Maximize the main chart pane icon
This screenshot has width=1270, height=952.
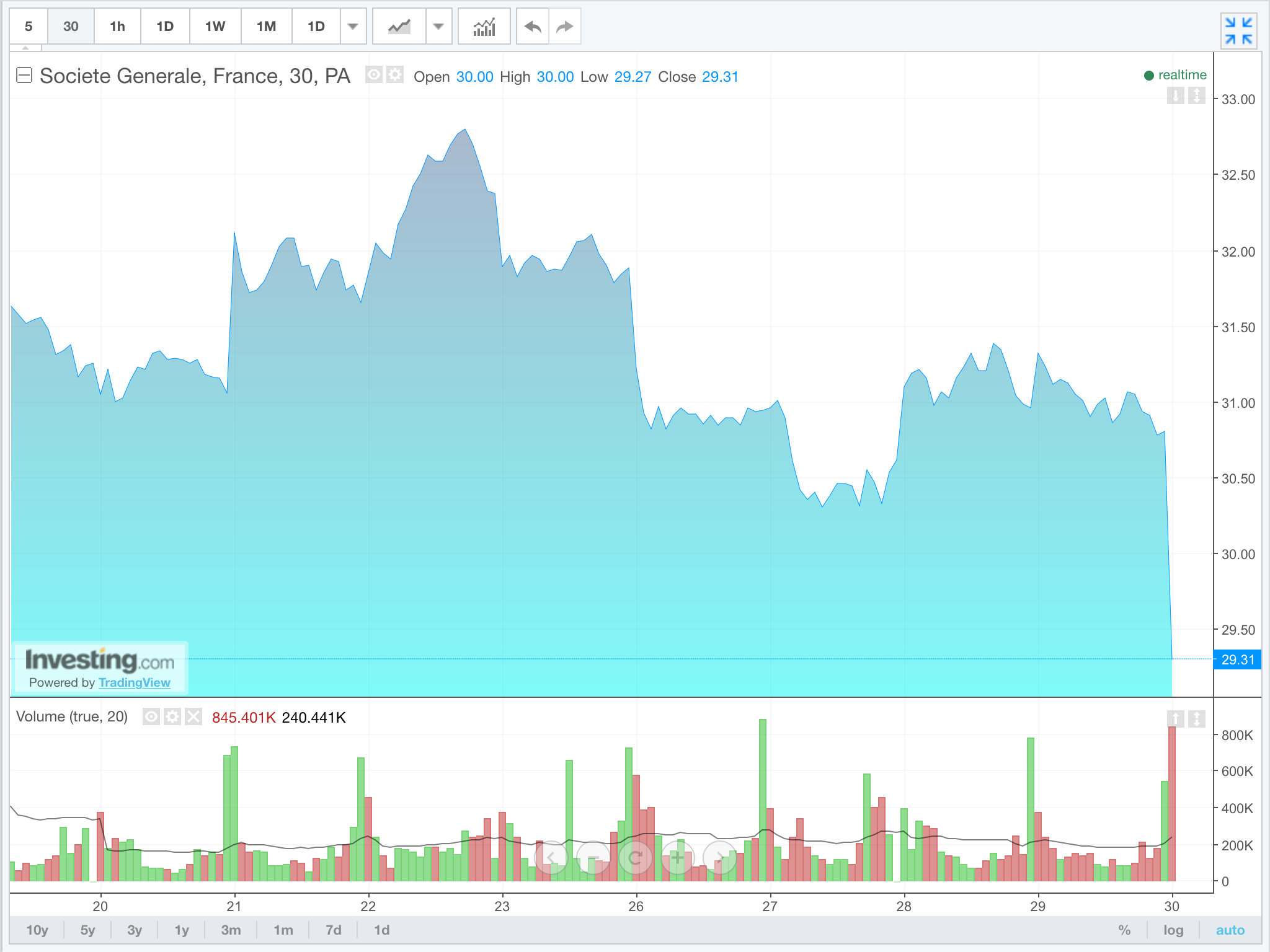[x=1196, y=96]
